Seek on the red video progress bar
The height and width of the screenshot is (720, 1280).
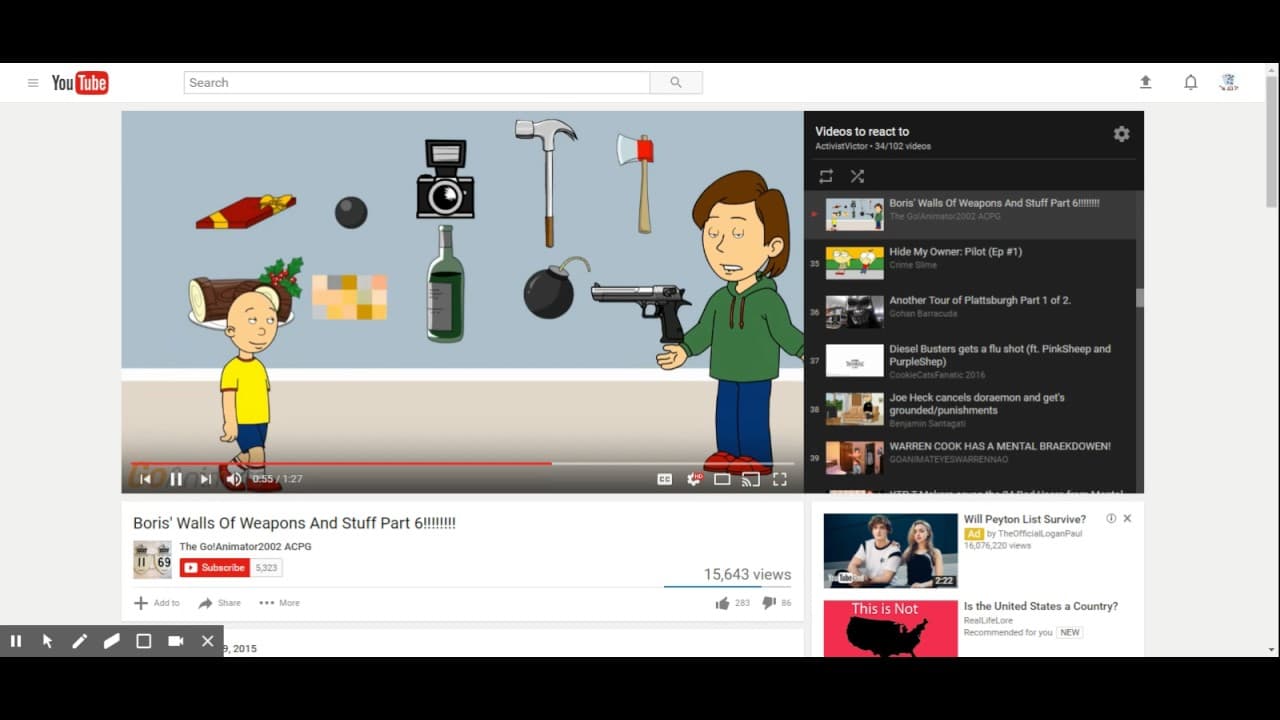(462, 463)
